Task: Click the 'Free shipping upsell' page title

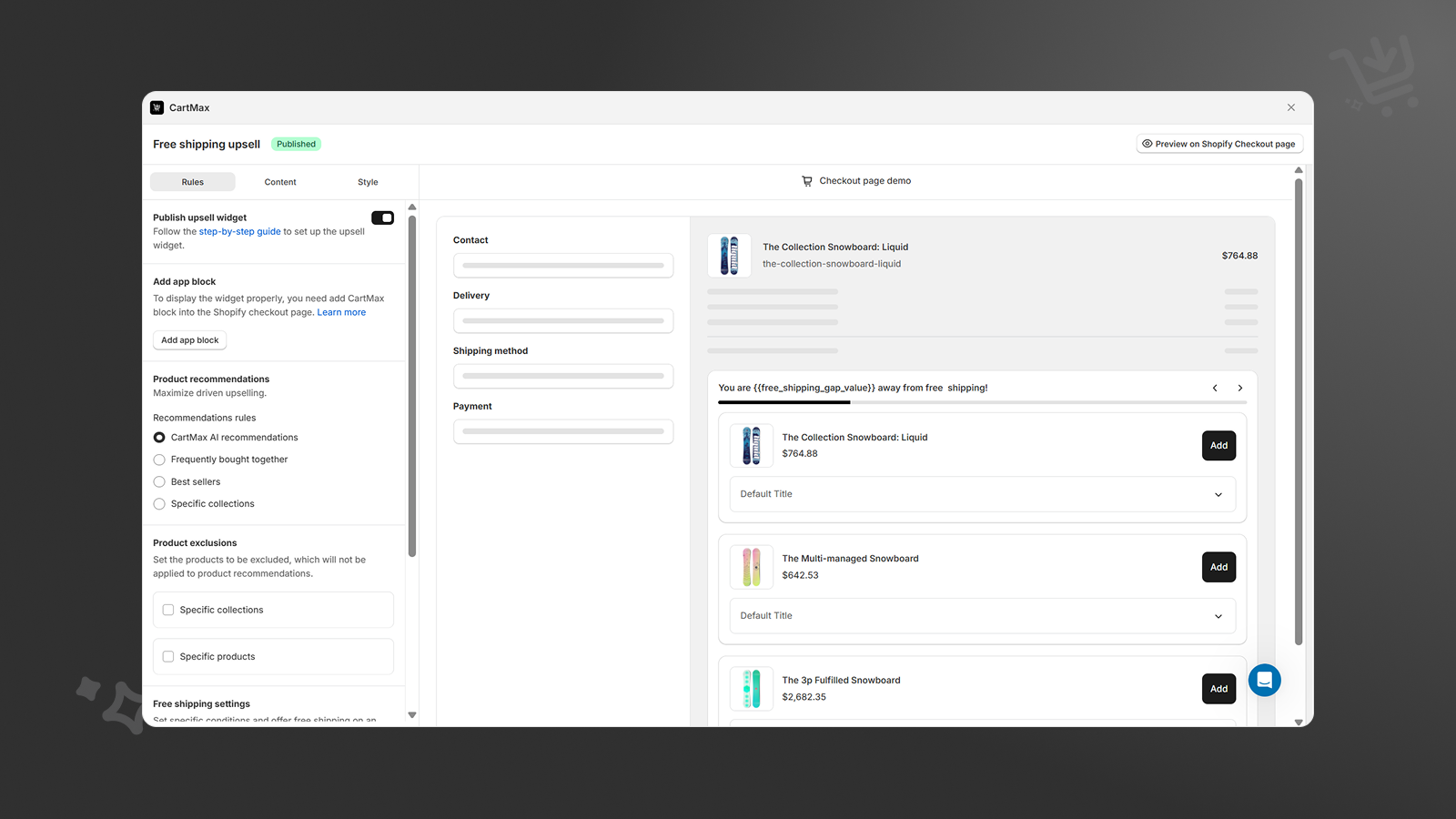Action: coord(207,144)
